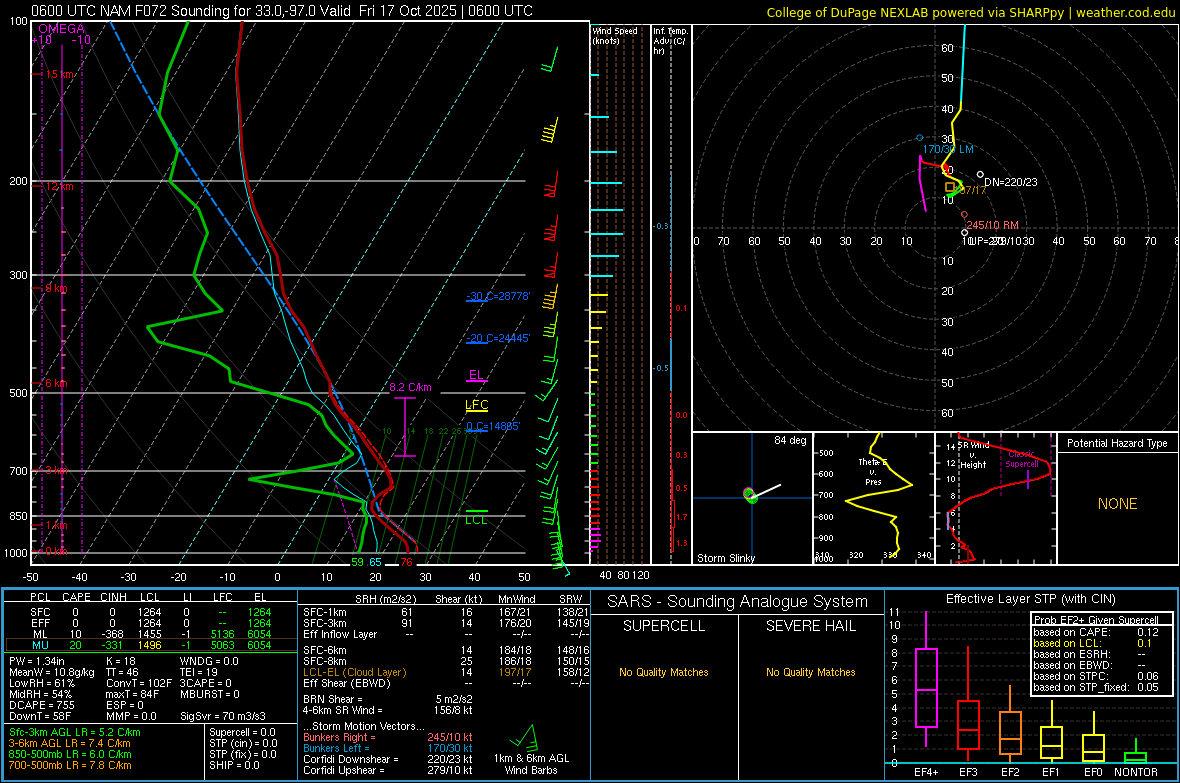Click the SARS - Sounding Analogue System title
This screenshot has height=783, width=1180.
click(738, 602)
